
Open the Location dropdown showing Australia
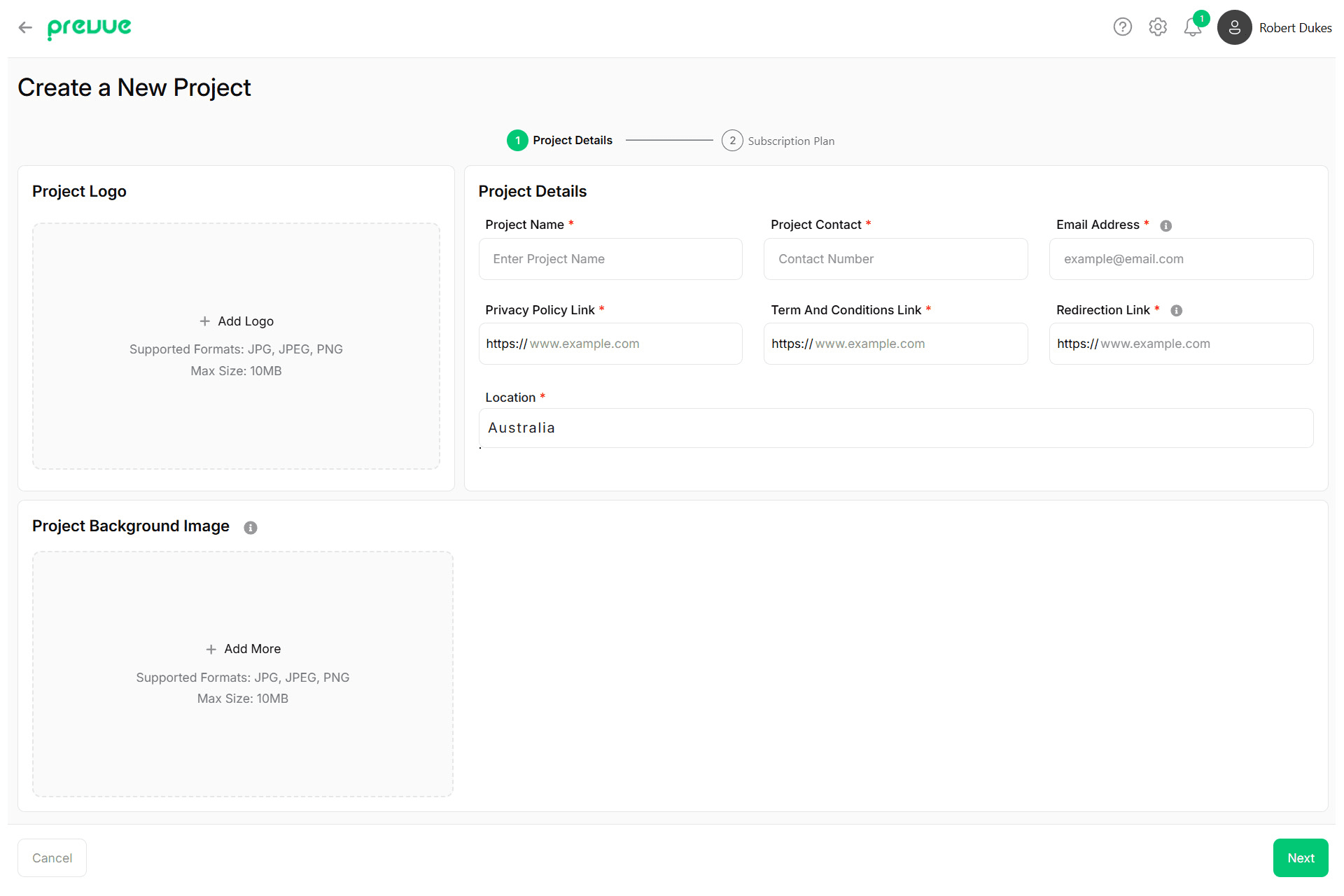click(x=895, y=428)
